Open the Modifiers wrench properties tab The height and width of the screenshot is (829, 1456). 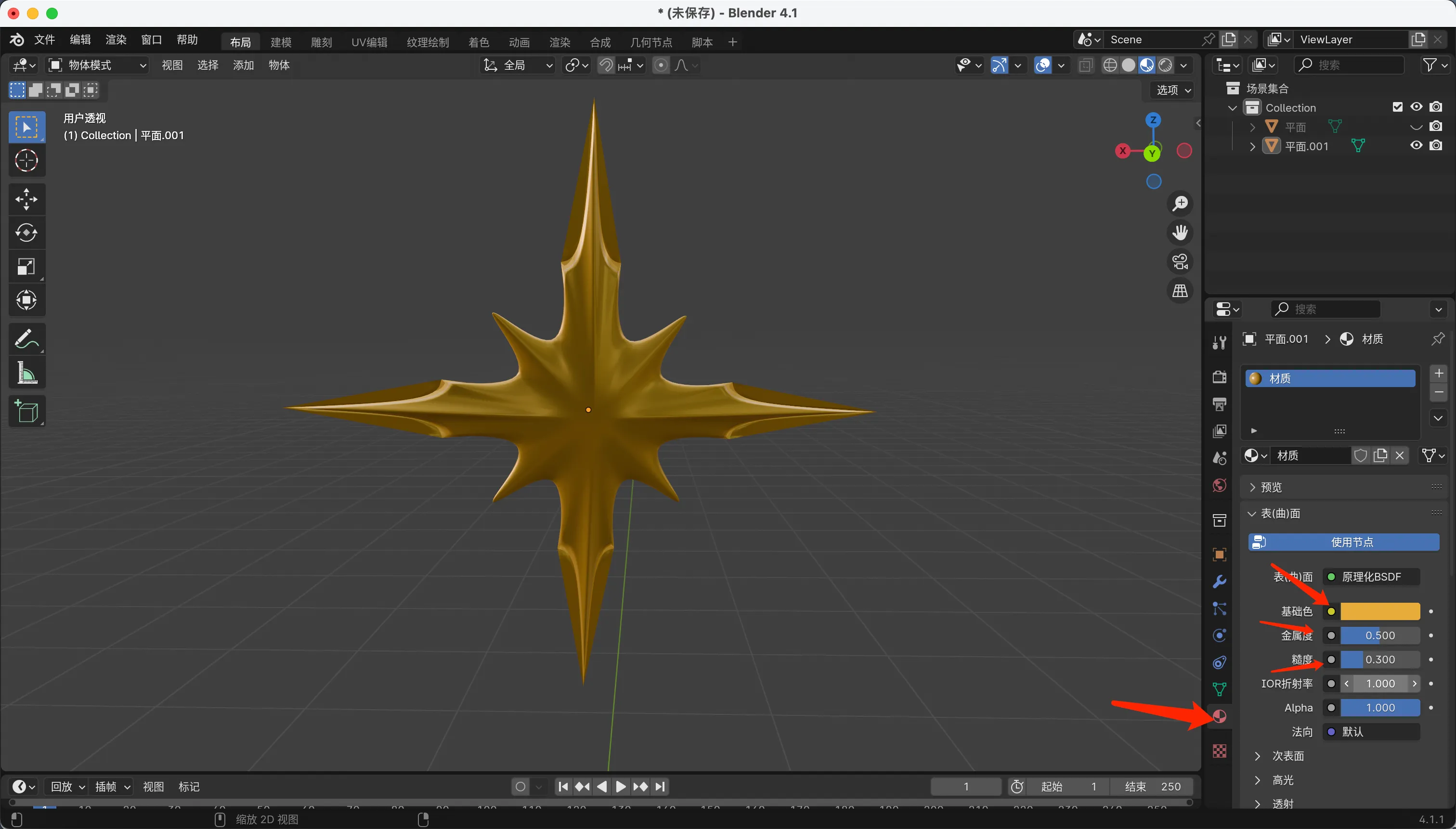(1219, 582)
